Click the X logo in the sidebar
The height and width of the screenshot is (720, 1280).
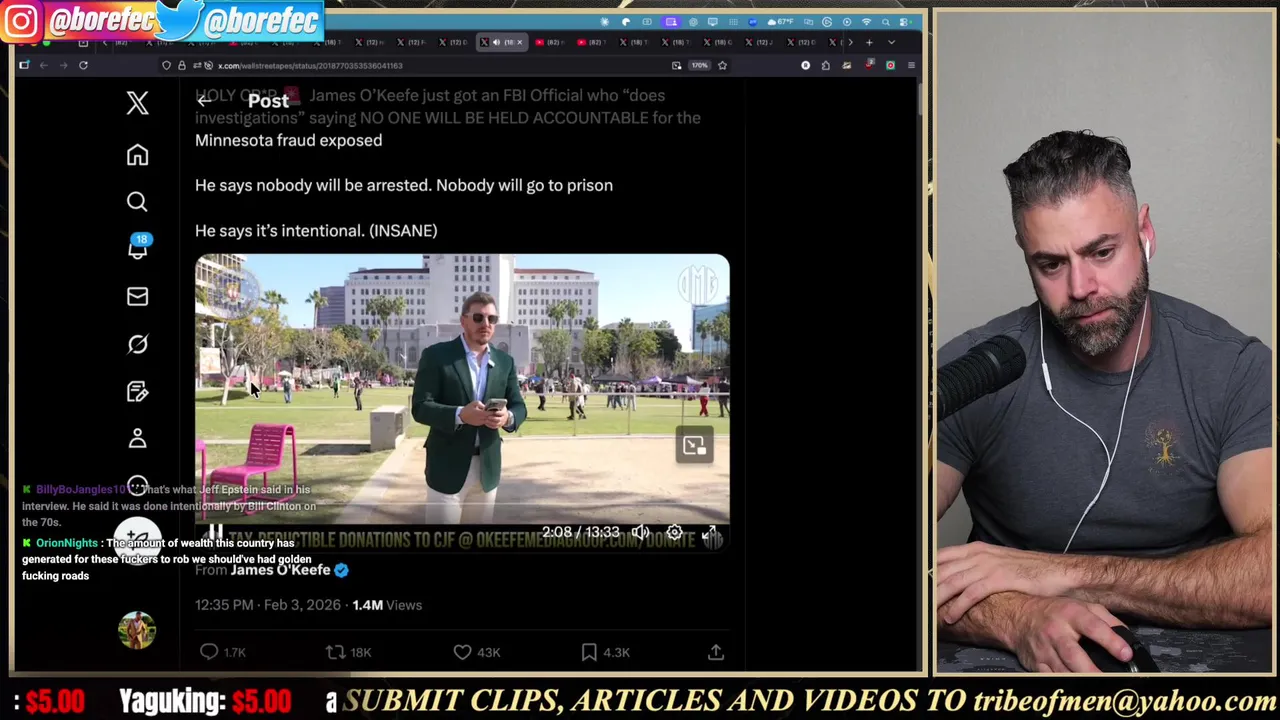click(137, 103)
